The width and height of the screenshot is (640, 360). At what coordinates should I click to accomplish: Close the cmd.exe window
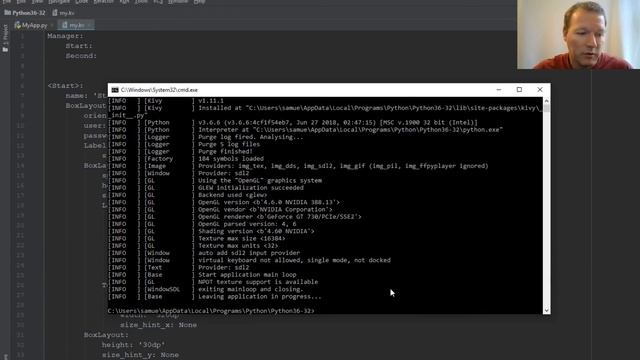tap(540, 90)
